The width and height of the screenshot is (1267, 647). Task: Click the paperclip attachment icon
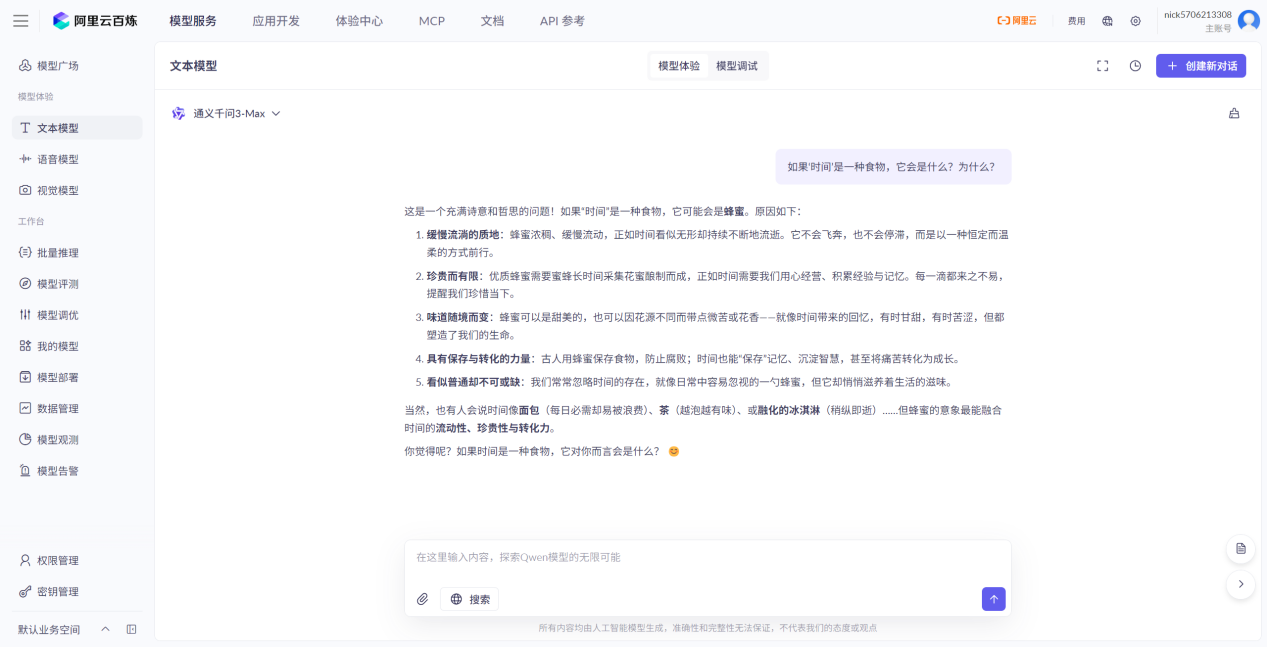click(x=423, y=599)
